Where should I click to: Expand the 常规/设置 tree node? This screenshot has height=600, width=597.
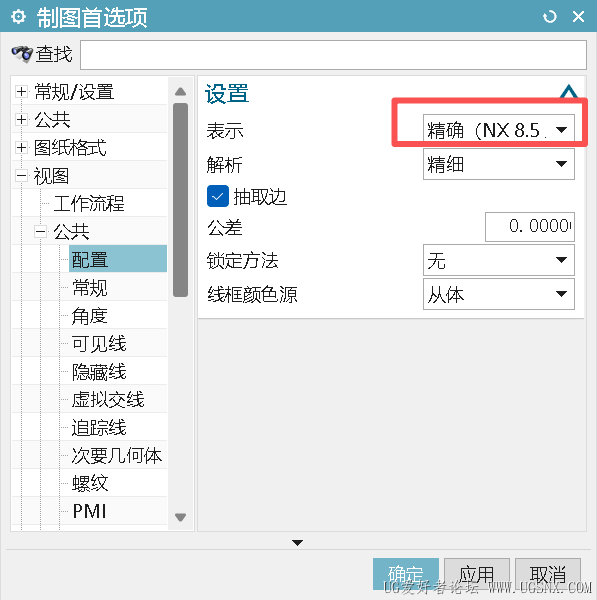pyautogui.click(x=21, y=91)
